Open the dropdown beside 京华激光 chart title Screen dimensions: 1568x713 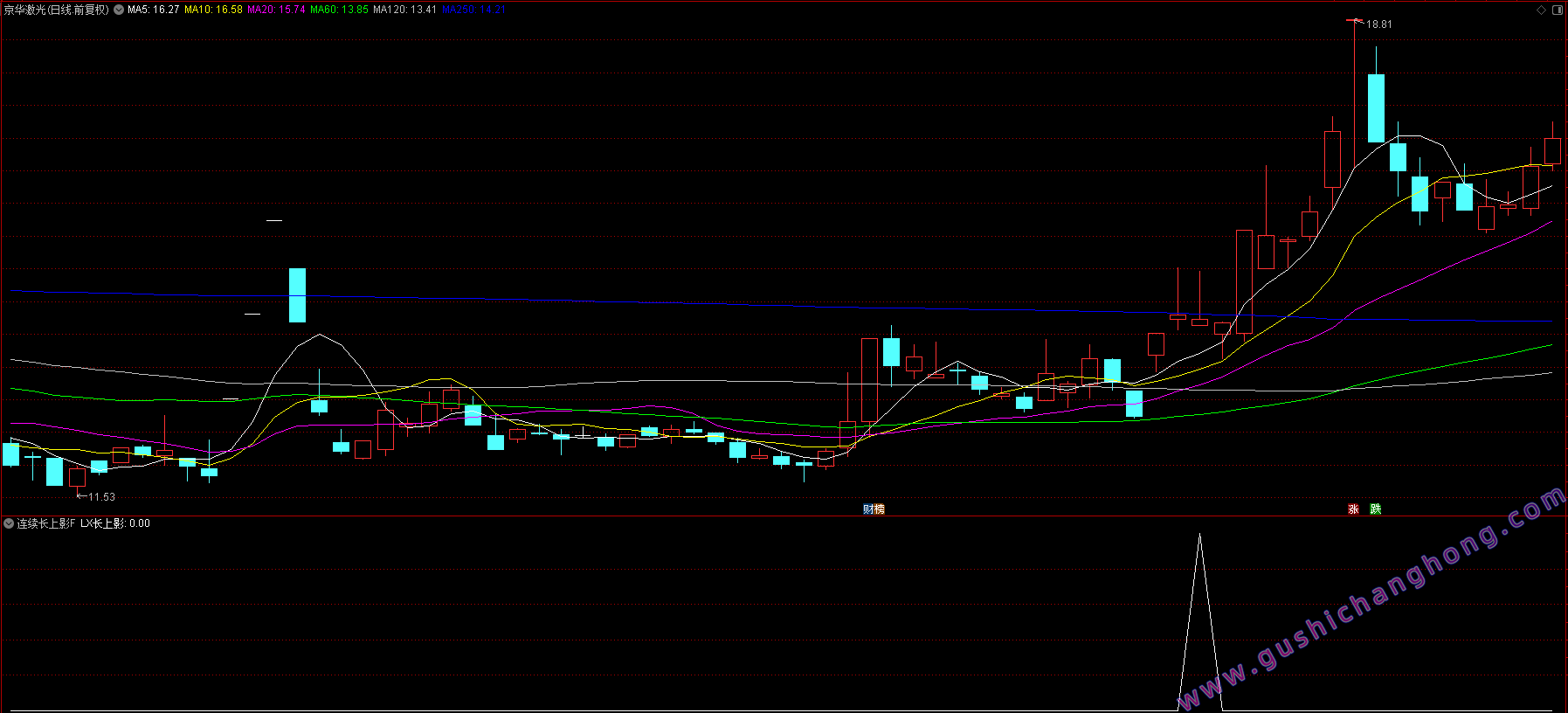(x=119, y=10)
